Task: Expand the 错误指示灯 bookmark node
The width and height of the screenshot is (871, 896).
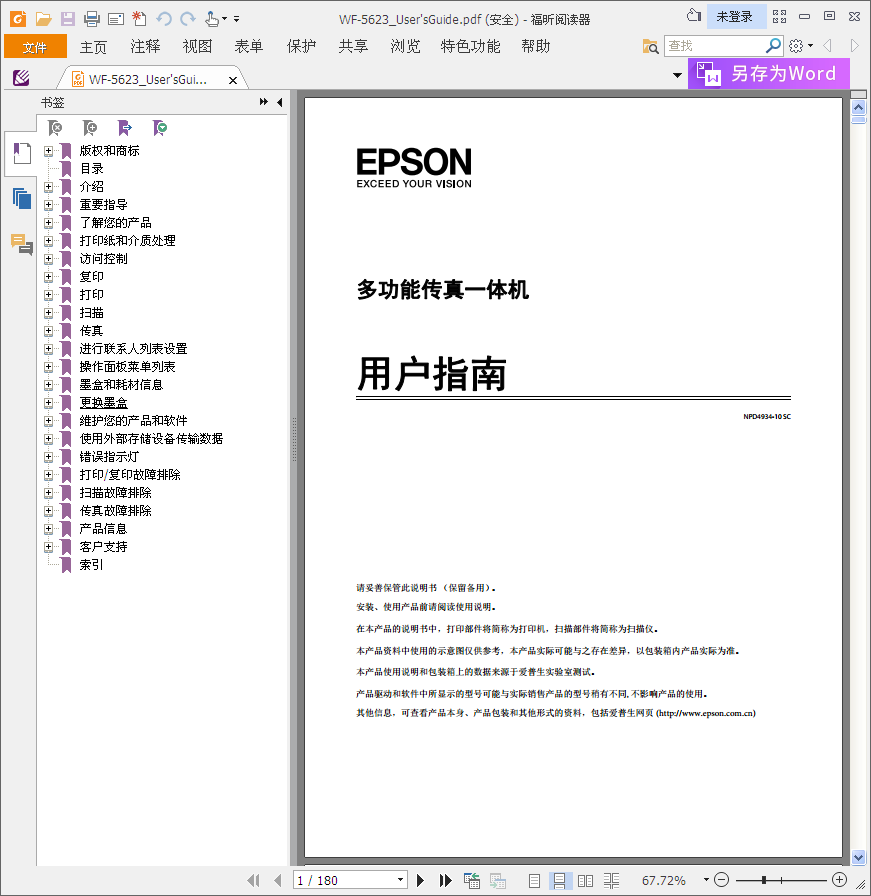Action: point(49,457)
